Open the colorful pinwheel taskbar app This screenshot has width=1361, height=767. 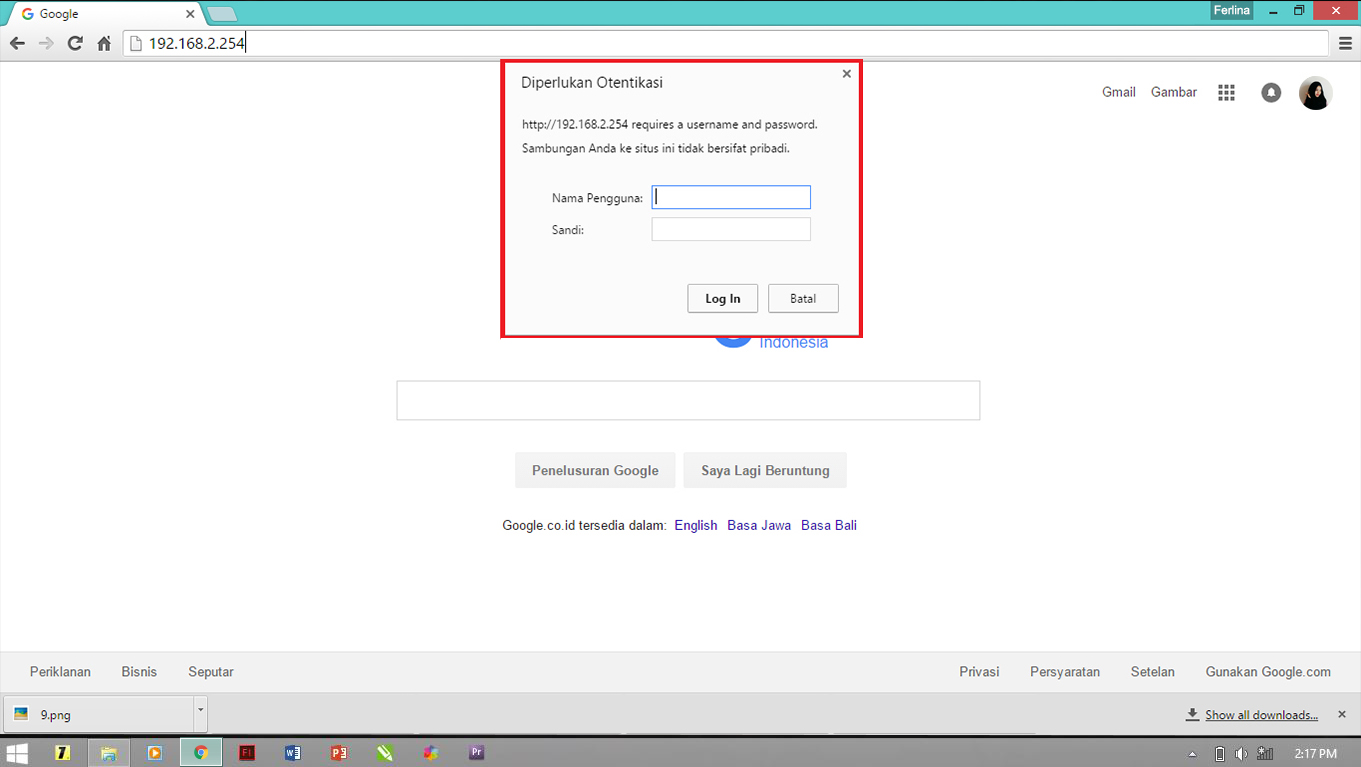pos(431,753)
